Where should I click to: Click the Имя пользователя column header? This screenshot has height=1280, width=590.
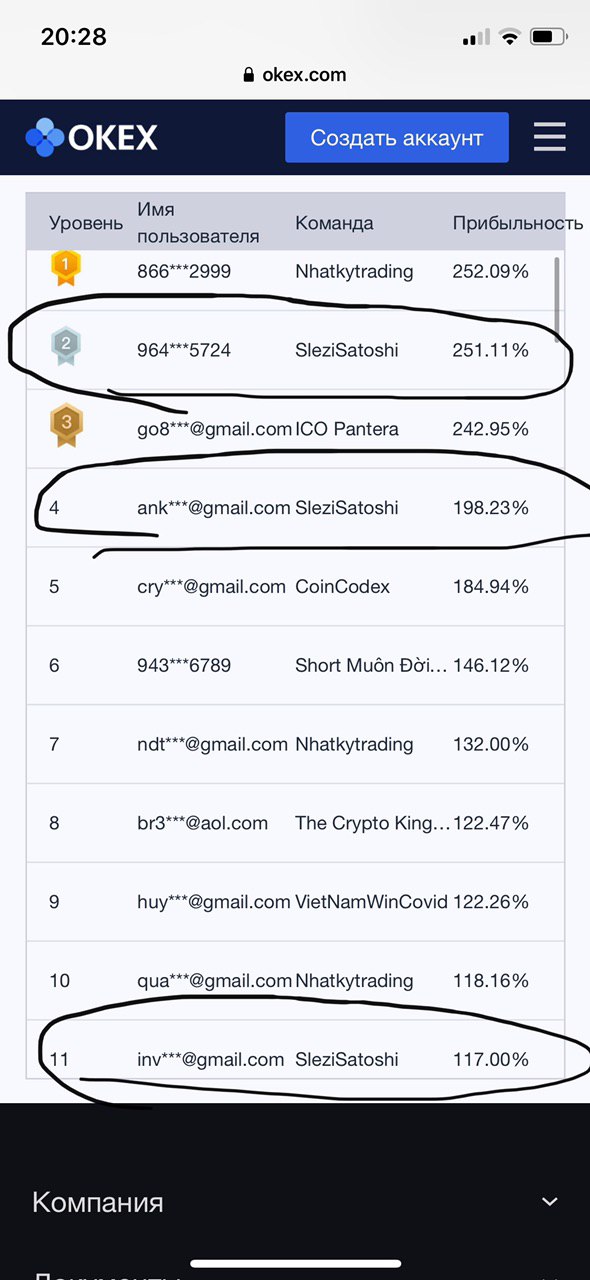tap(198, 222)
